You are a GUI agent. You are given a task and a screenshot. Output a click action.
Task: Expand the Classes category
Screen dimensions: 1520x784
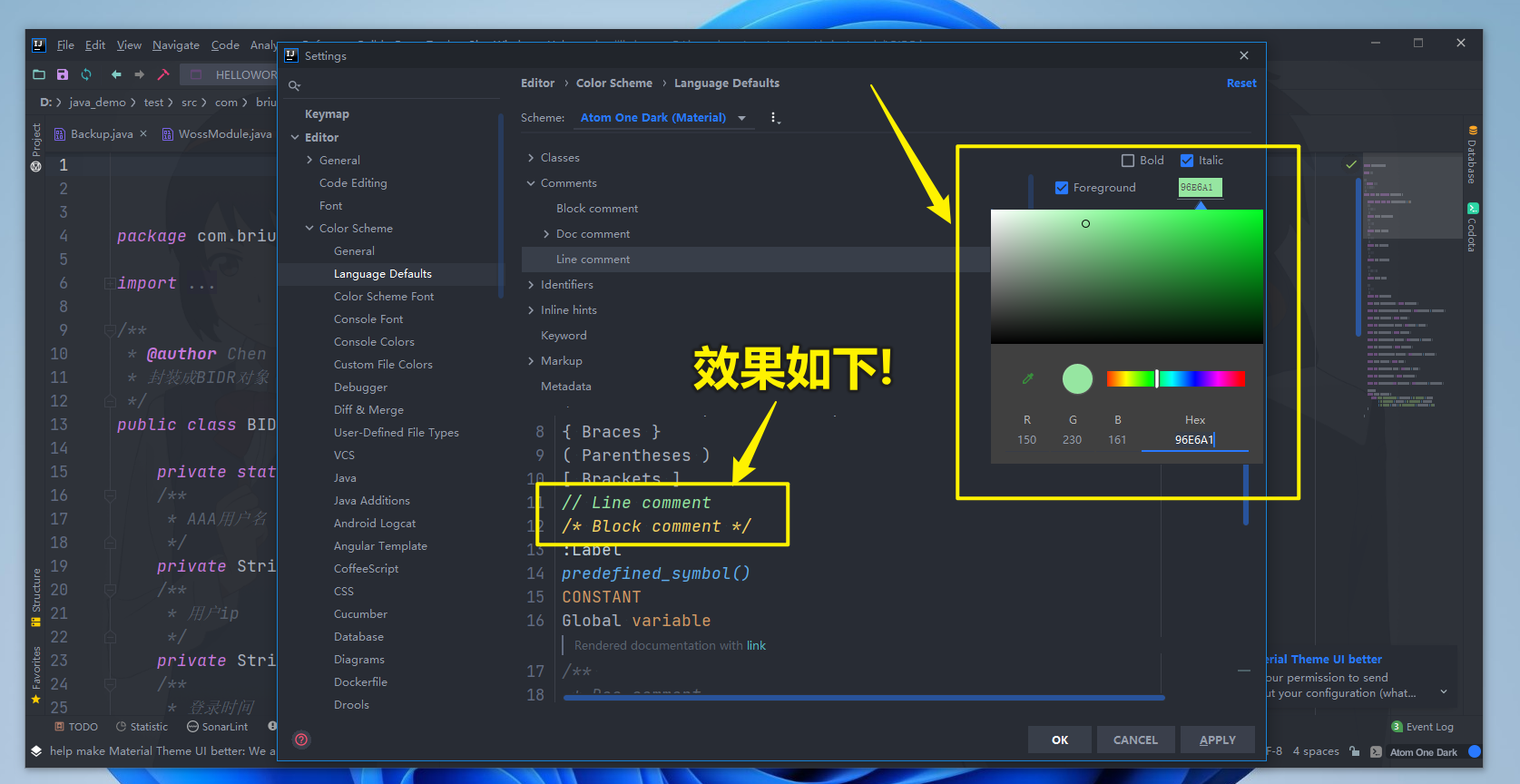click(531, 158)
